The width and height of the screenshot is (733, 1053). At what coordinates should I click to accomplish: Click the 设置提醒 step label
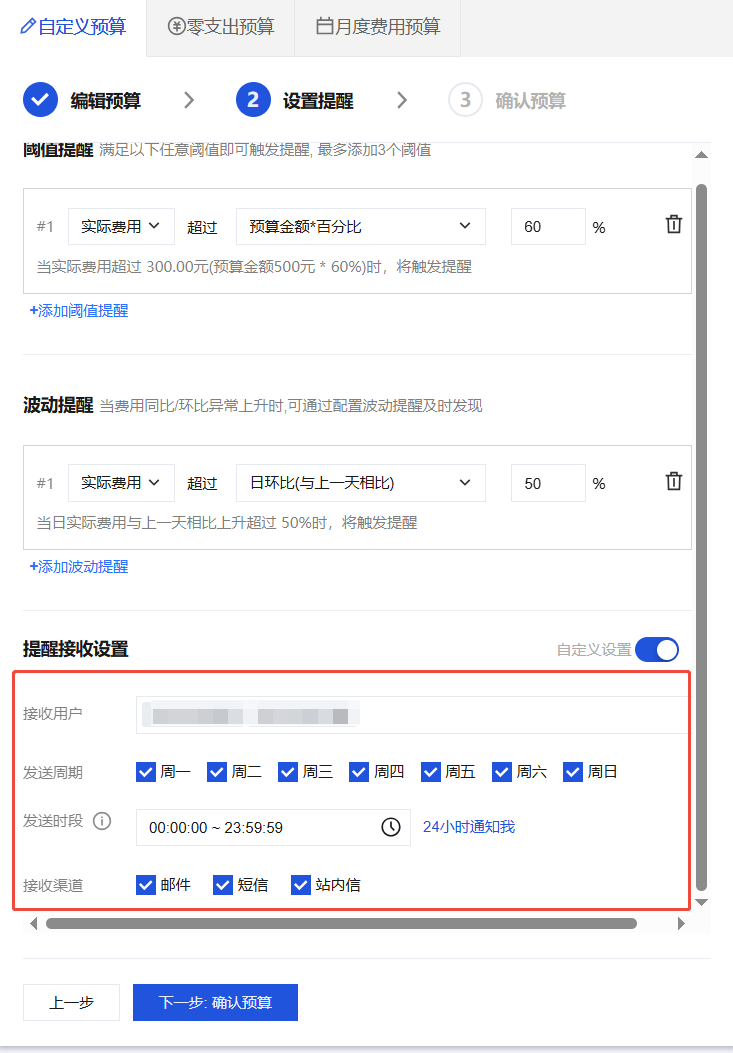click(318, 101)
